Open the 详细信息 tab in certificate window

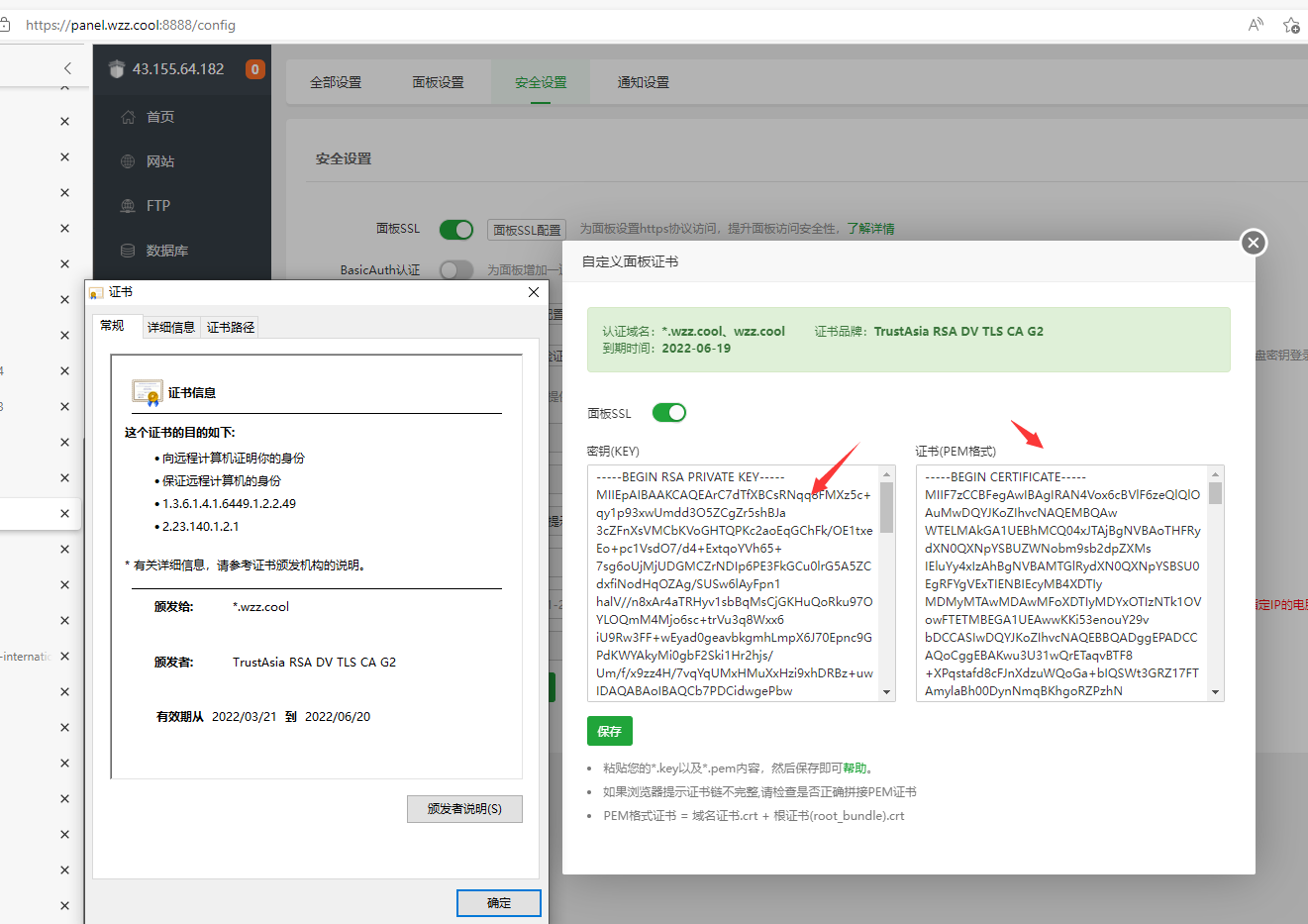point(171,327)
